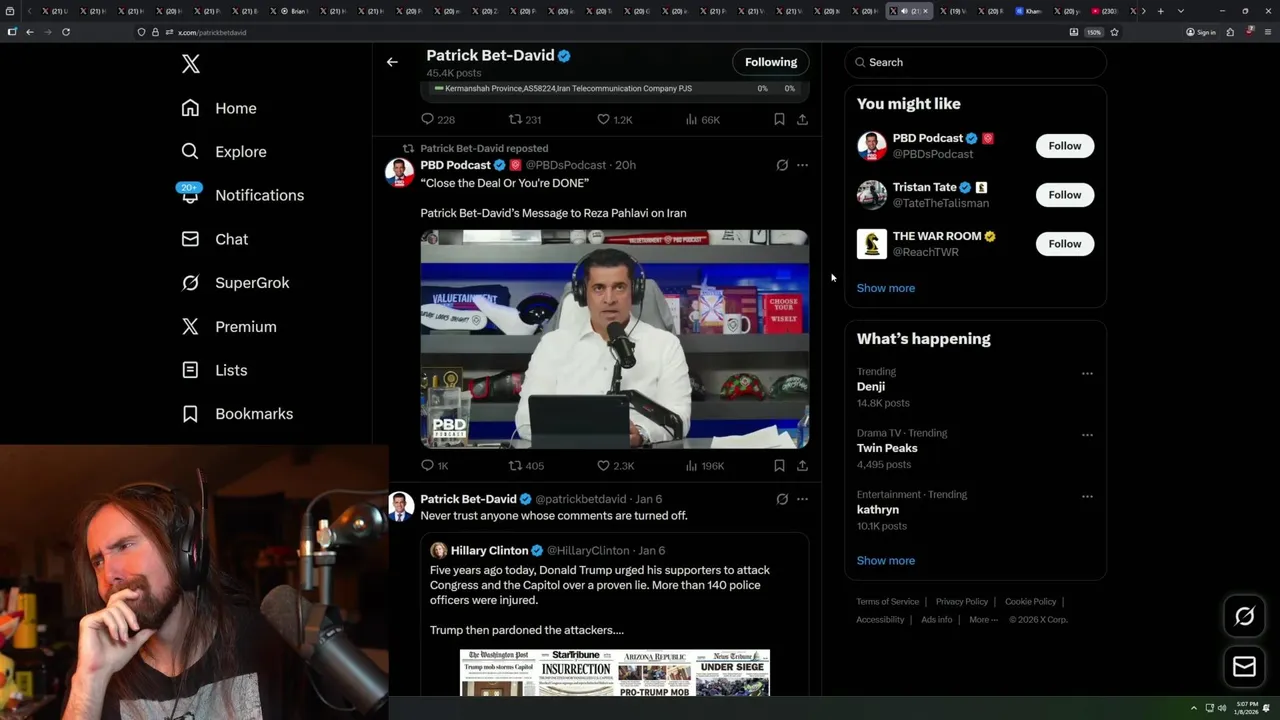Viewport: 1280px width, 720px height.
Task: Open PBD Podcast profile avatar in post
Action: click(x=400, y=172)
